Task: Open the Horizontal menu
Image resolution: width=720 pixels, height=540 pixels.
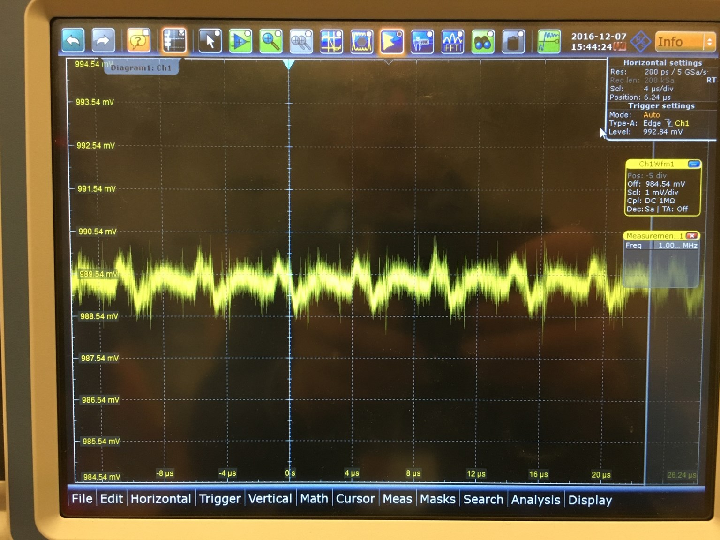Action: 161,499
